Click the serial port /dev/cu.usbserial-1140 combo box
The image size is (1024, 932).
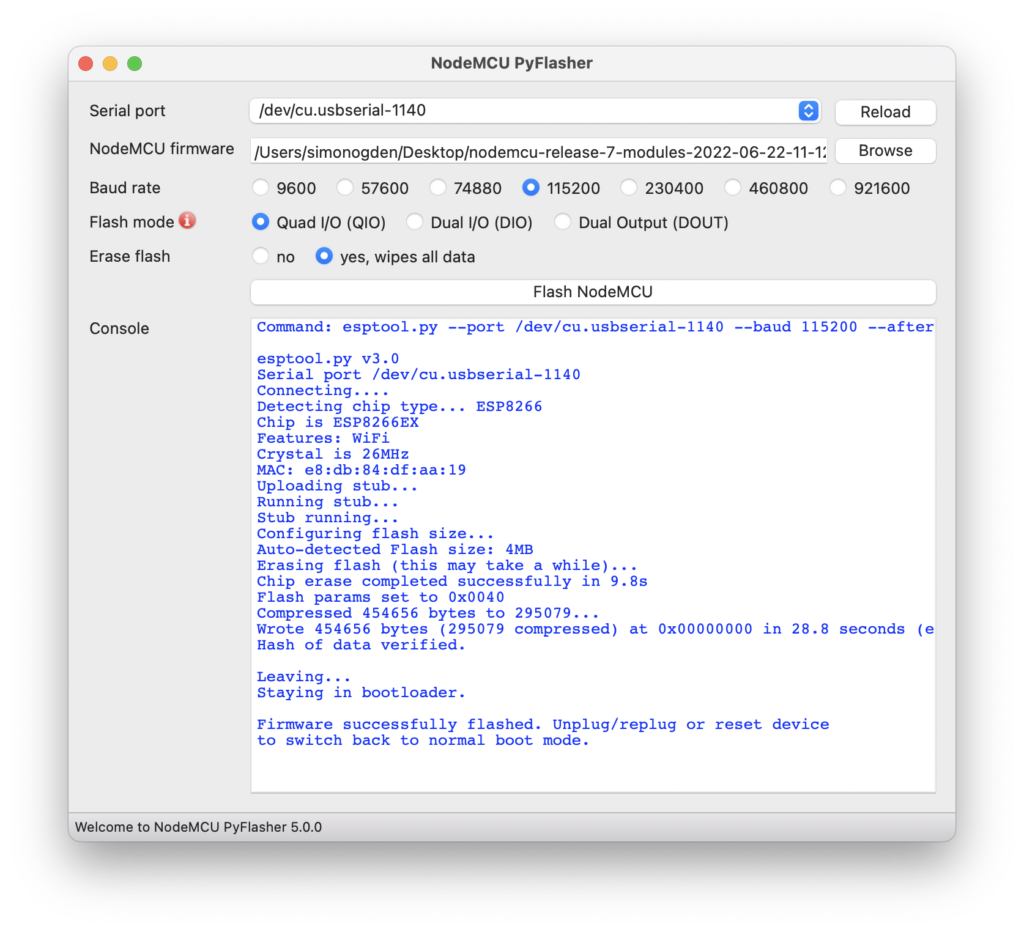[534, 110]
